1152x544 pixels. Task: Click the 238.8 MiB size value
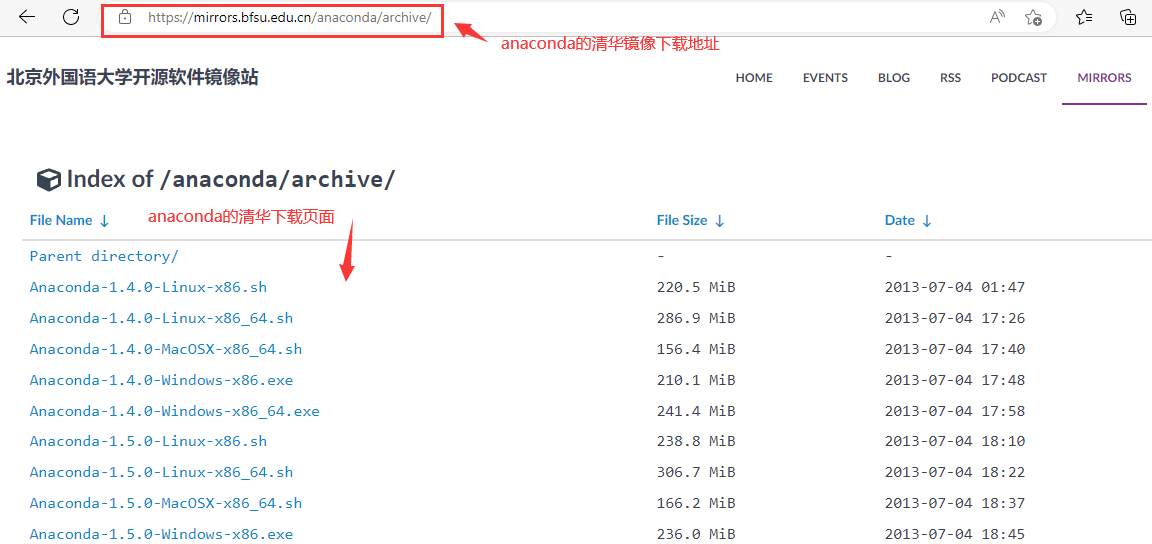pyautogui.click(x=696, y=441)
